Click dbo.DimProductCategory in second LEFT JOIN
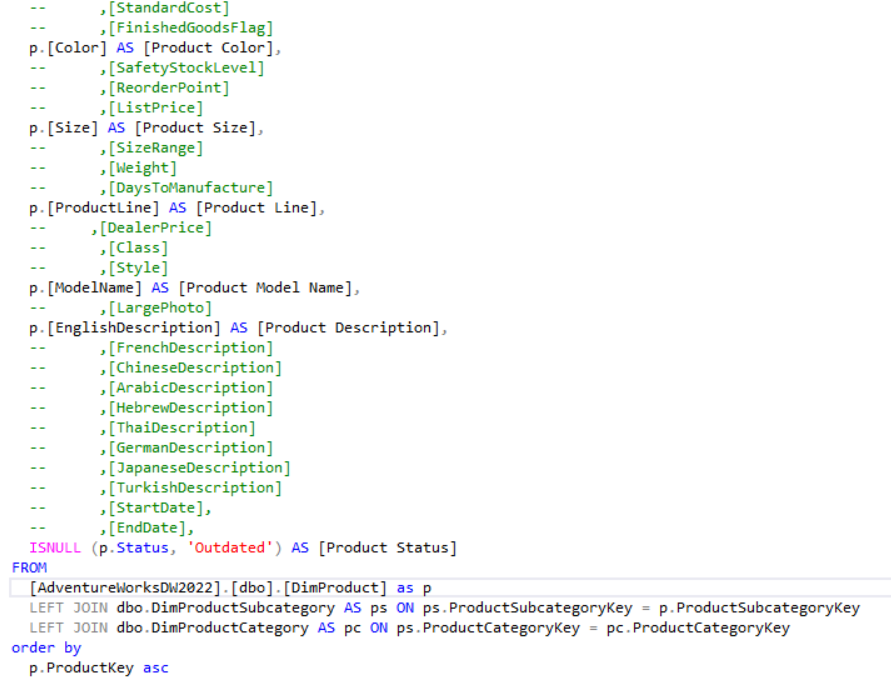 tap(213, 628)
